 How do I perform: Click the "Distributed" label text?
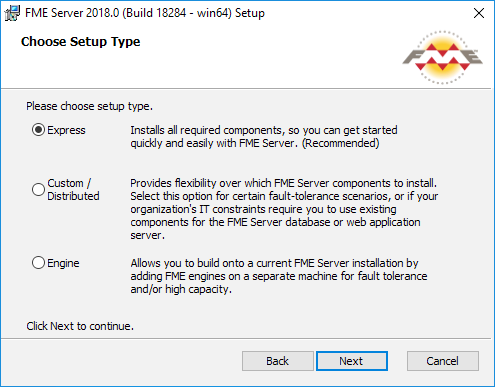pyautogui.click(x=73, y=196)
